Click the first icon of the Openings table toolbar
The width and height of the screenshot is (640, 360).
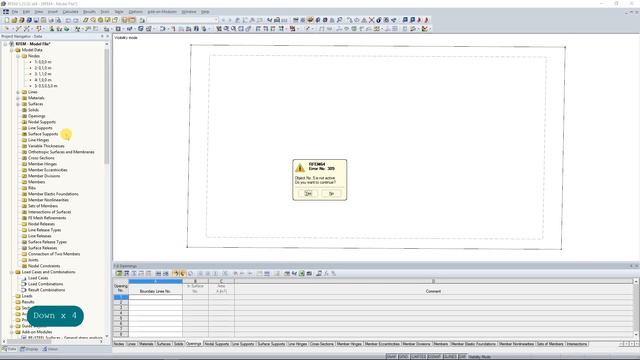pos(119,273)
